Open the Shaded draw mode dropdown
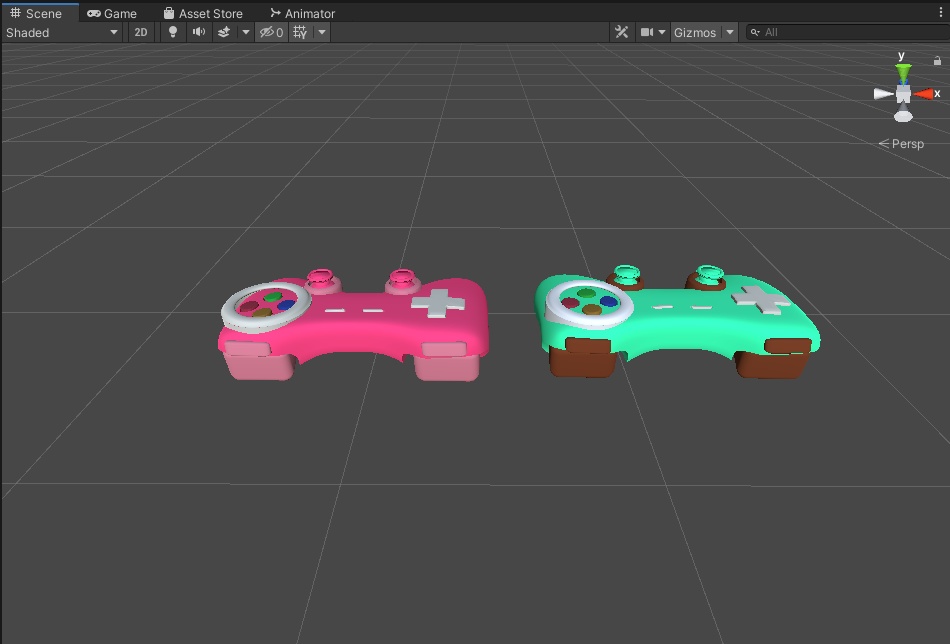 coord(62,32)
